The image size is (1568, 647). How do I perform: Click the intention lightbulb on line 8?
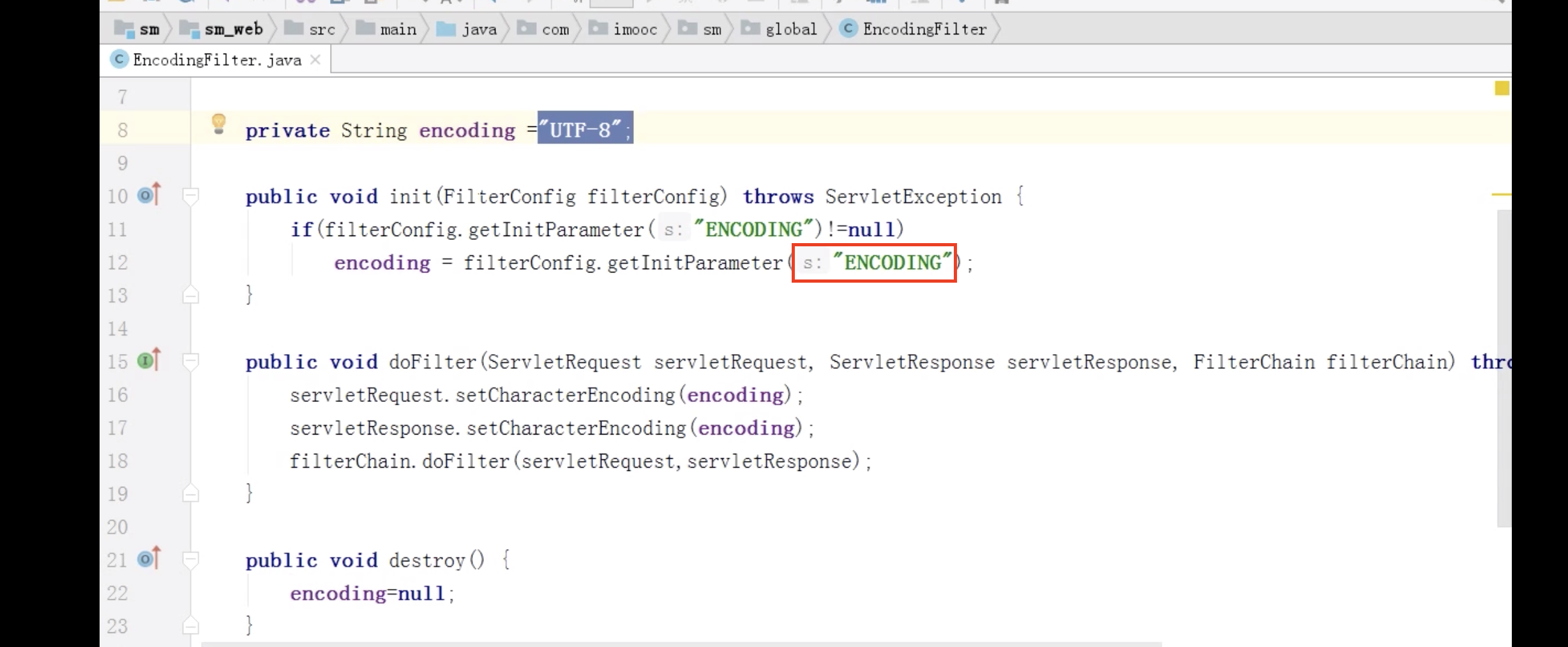tap(218, 124)
